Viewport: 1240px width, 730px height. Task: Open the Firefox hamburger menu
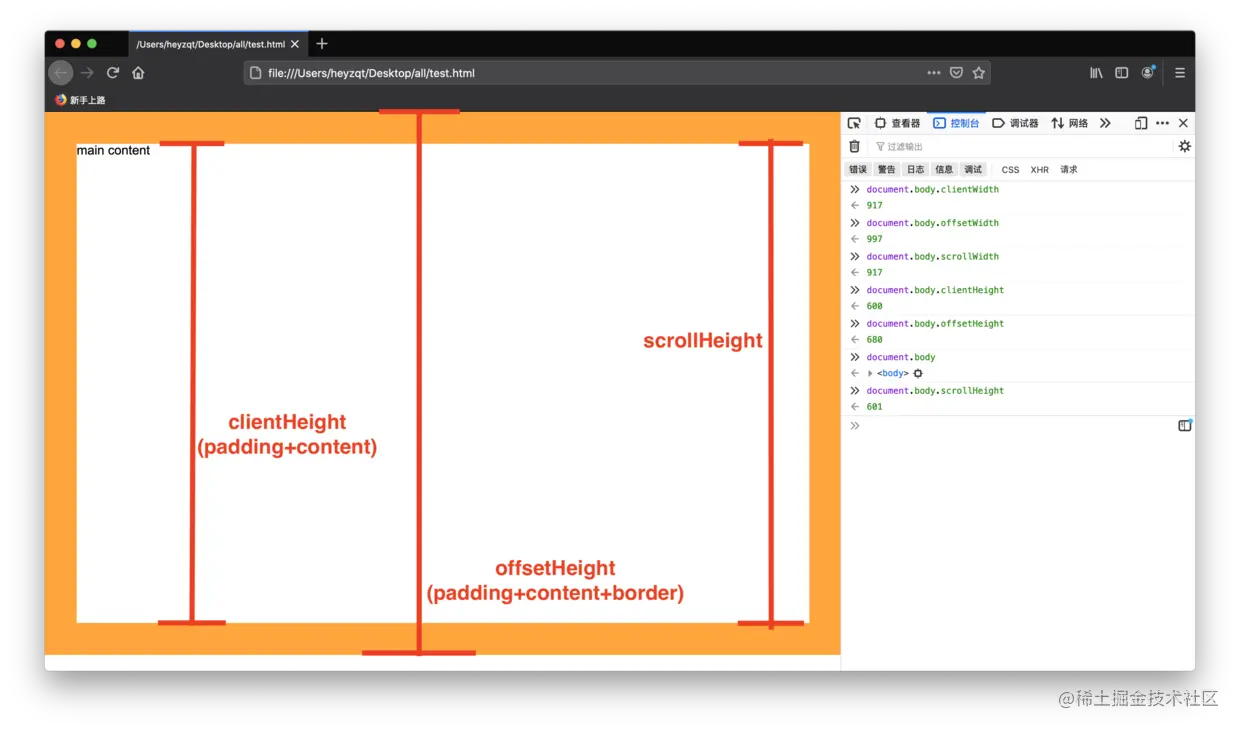1180,73
